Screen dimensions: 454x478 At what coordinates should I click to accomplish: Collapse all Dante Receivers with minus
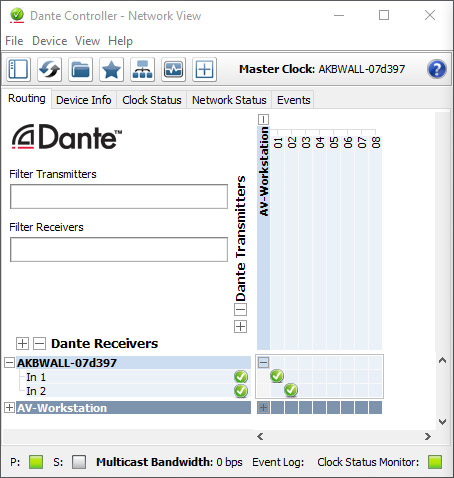tap(39, 343)
